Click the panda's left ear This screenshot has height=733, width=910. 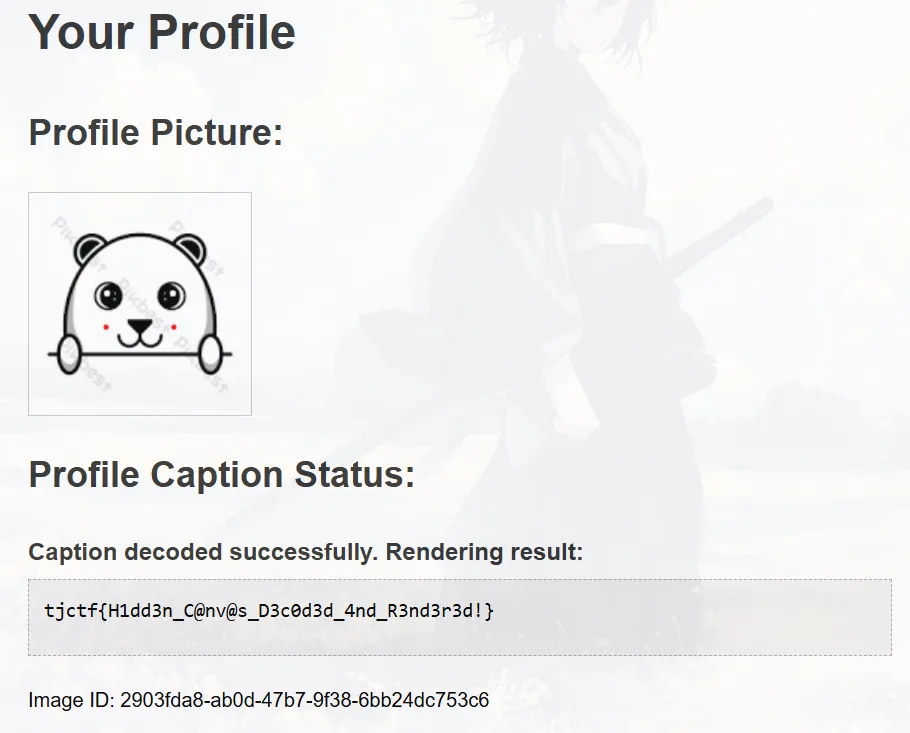tap(89, 250)
